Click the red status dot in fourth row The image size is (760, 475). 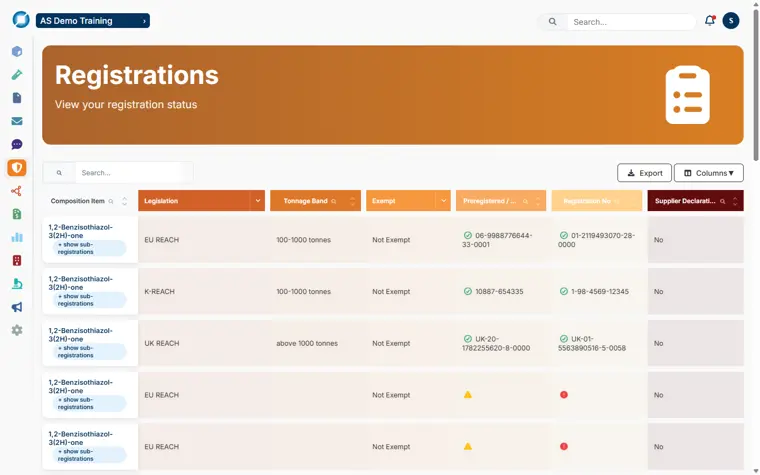pos(564,395)
